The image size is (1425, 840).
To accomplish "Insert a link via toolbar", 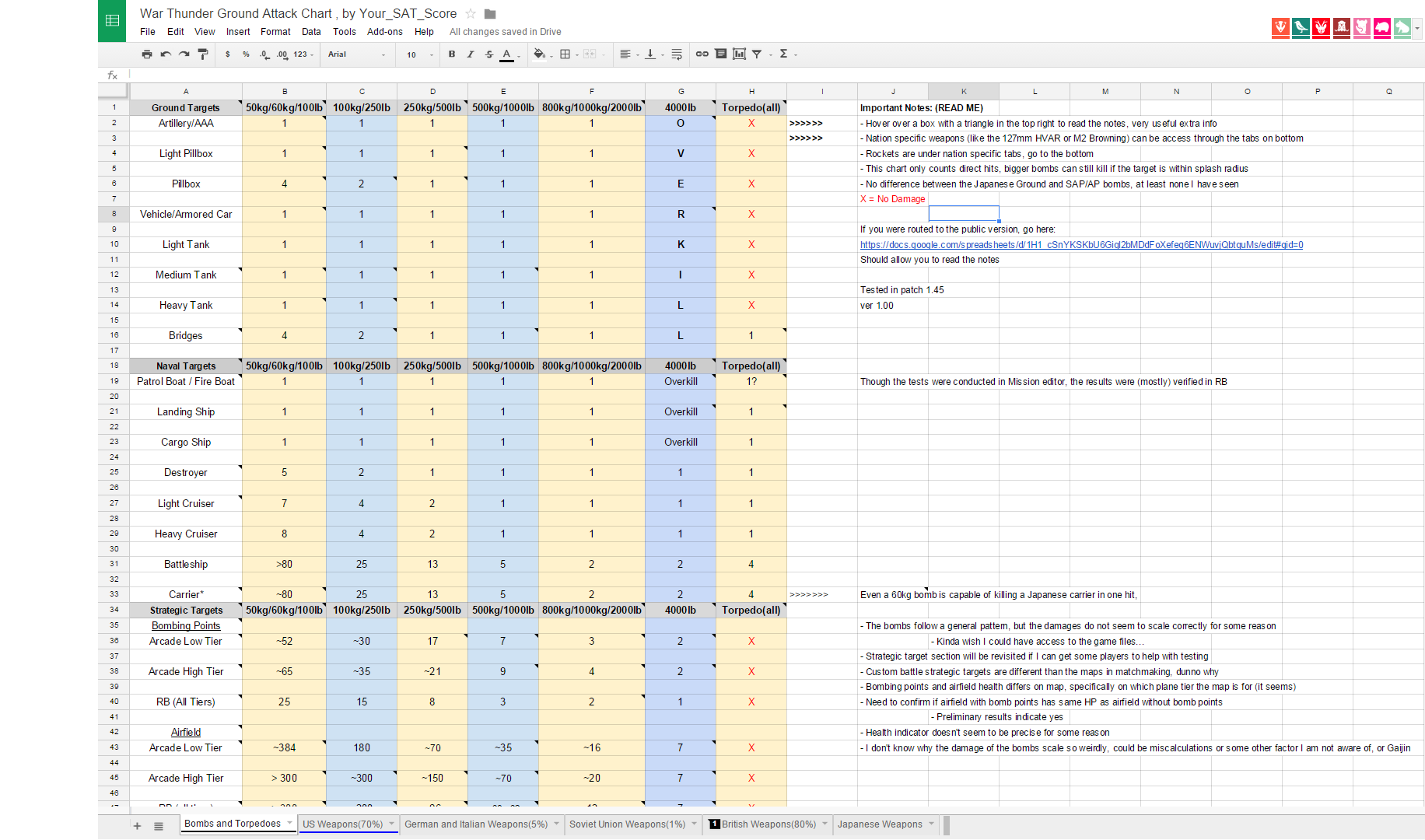I will click(x=702, y=54).
